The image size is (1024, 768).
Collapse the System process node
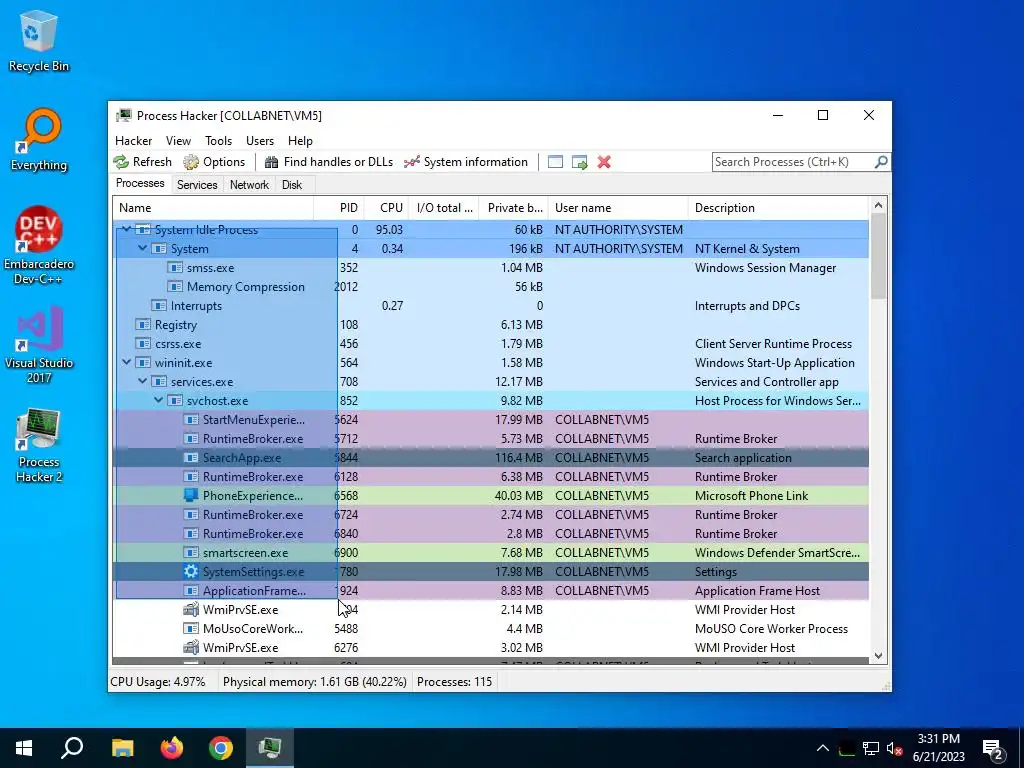(x=142, y=248)
